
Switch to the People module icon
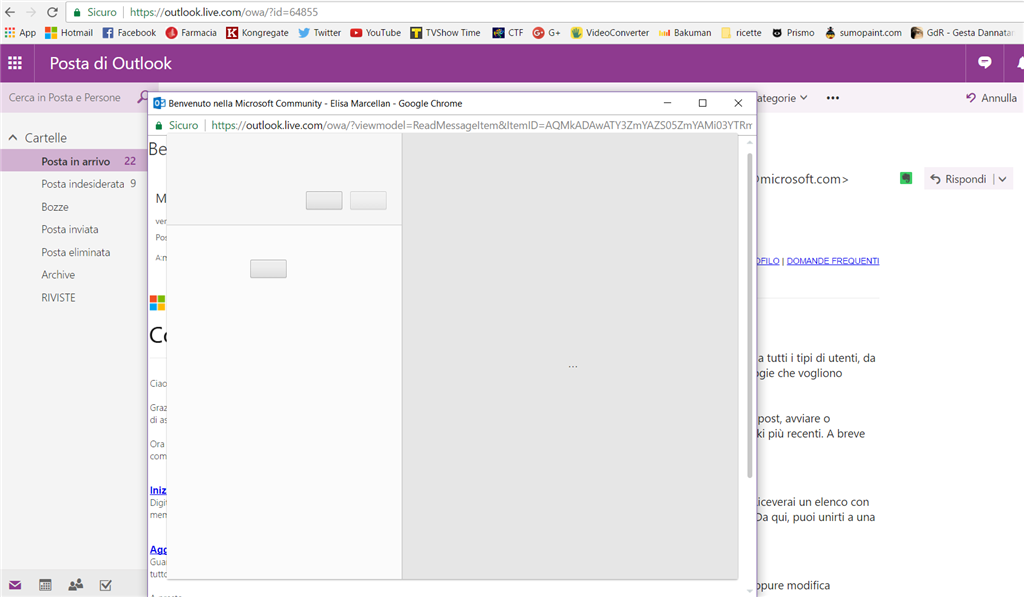tap(76, 585)
